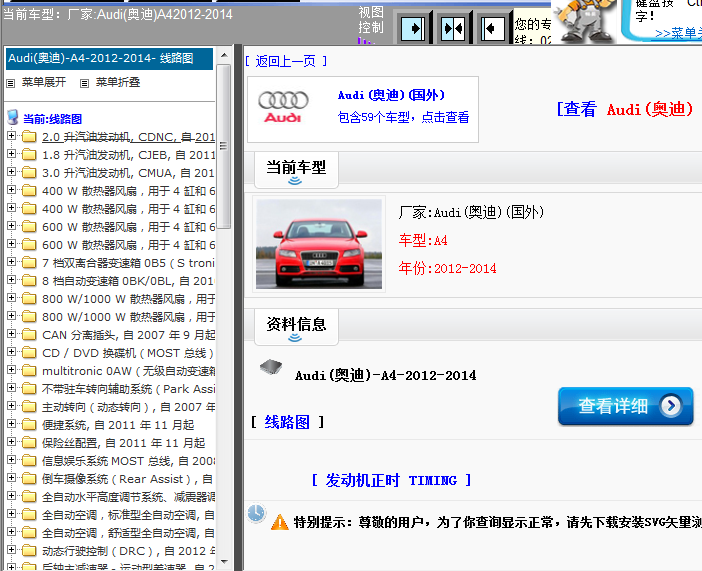Screen dimensions: 702x571
Task: Click the orange warning triangle icon
Action: [x=280, y=522]
